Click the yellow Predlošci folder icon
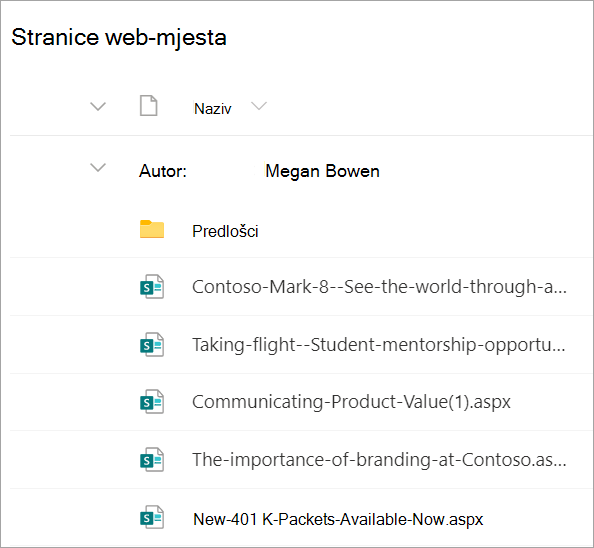 pos(152,229)
